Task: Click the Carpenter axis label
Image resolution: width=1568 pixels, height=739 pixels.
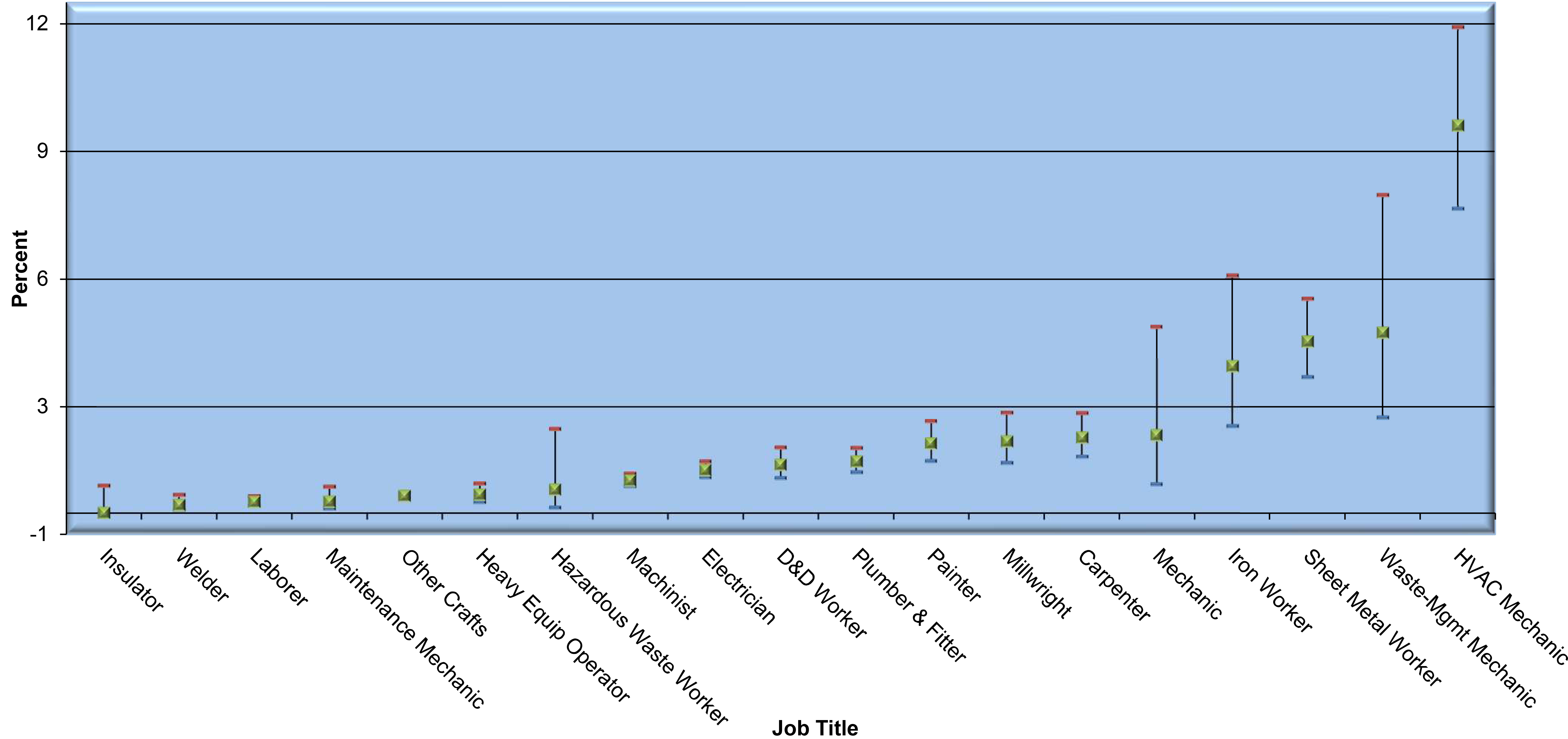Action: tap(1114, 585)
